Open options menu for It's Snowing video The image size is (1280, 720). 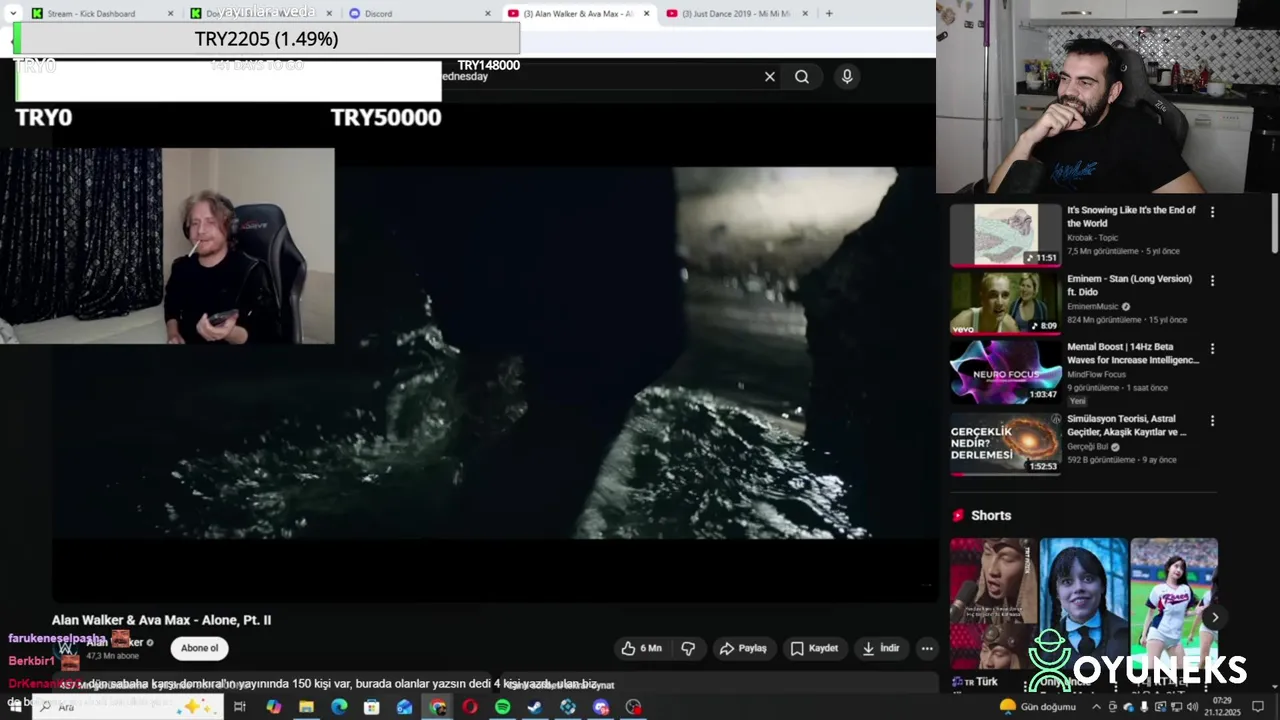[x=1212, y=212]
